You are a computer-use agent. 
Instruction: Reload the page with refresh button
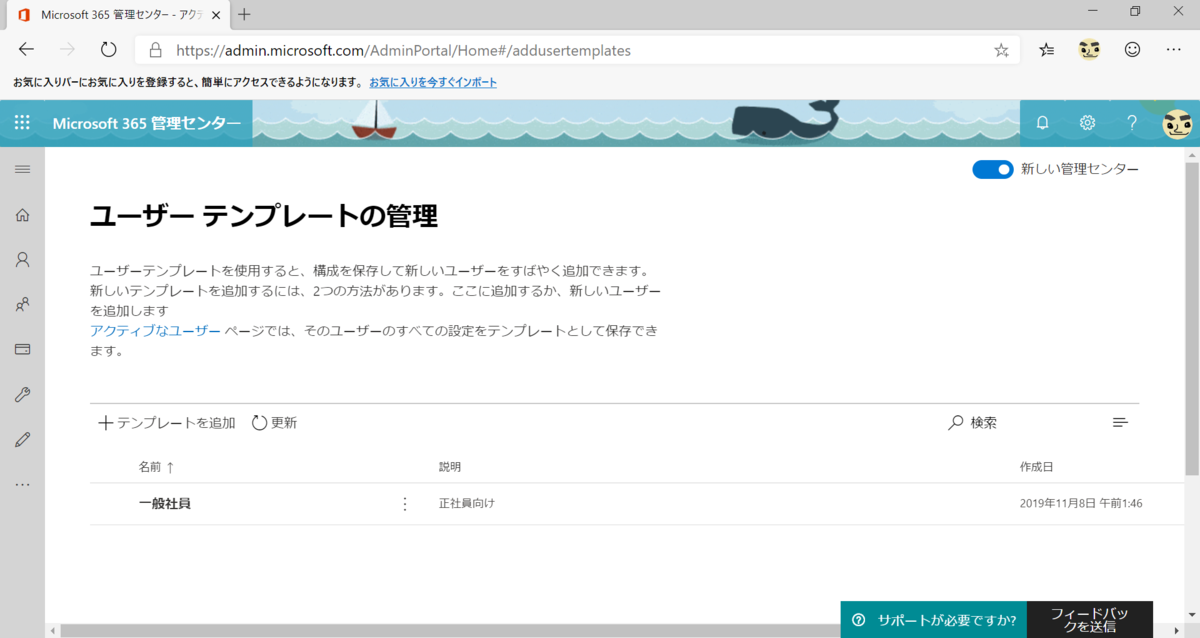point(109,49)
